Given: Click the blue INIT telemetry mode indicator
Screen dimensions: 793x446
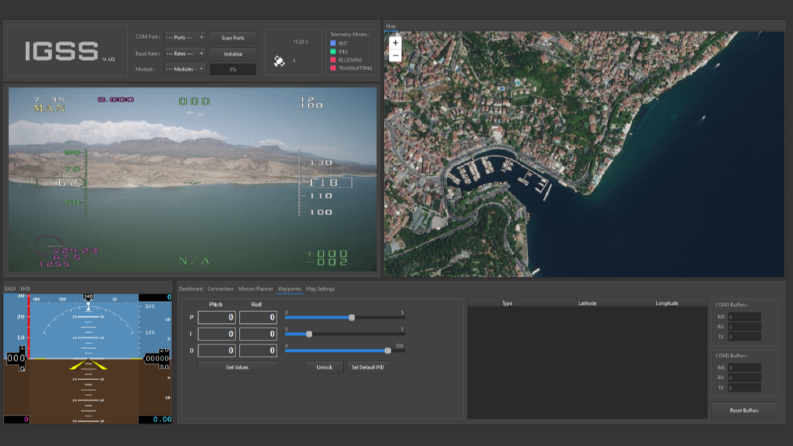Looking at the screenshot, I should [333, 43].
